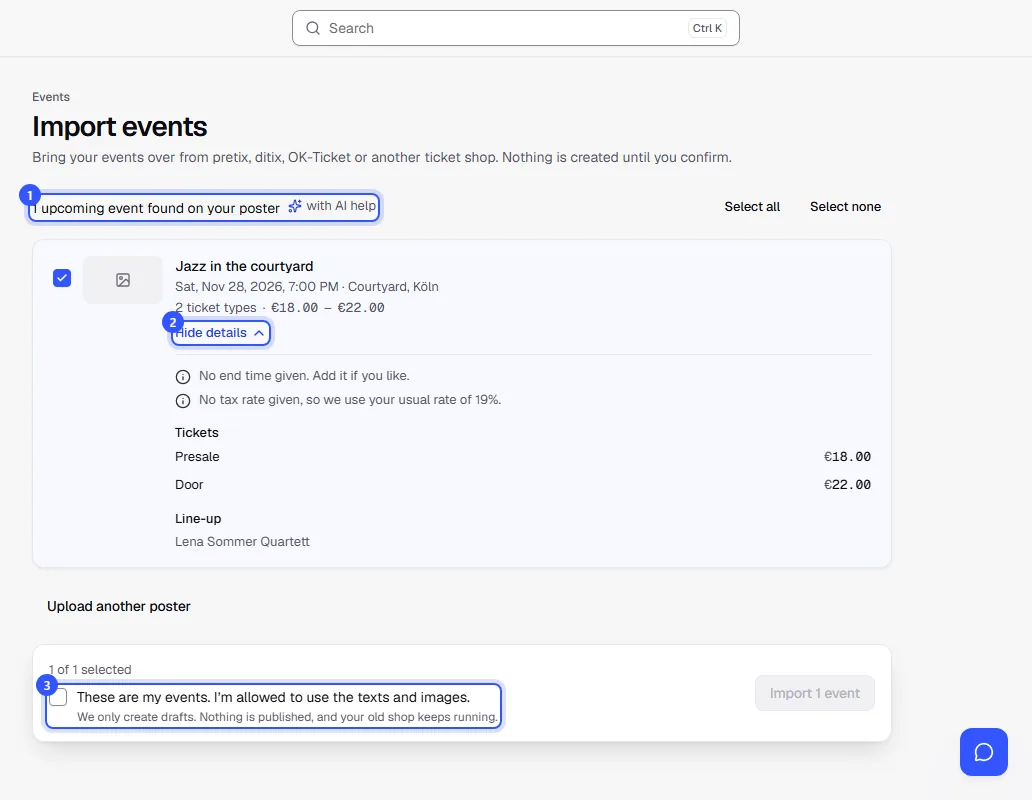Click "Lena Sommer Quartett" in the line-up
The image size is (1032, 800).
click(242, 542)
